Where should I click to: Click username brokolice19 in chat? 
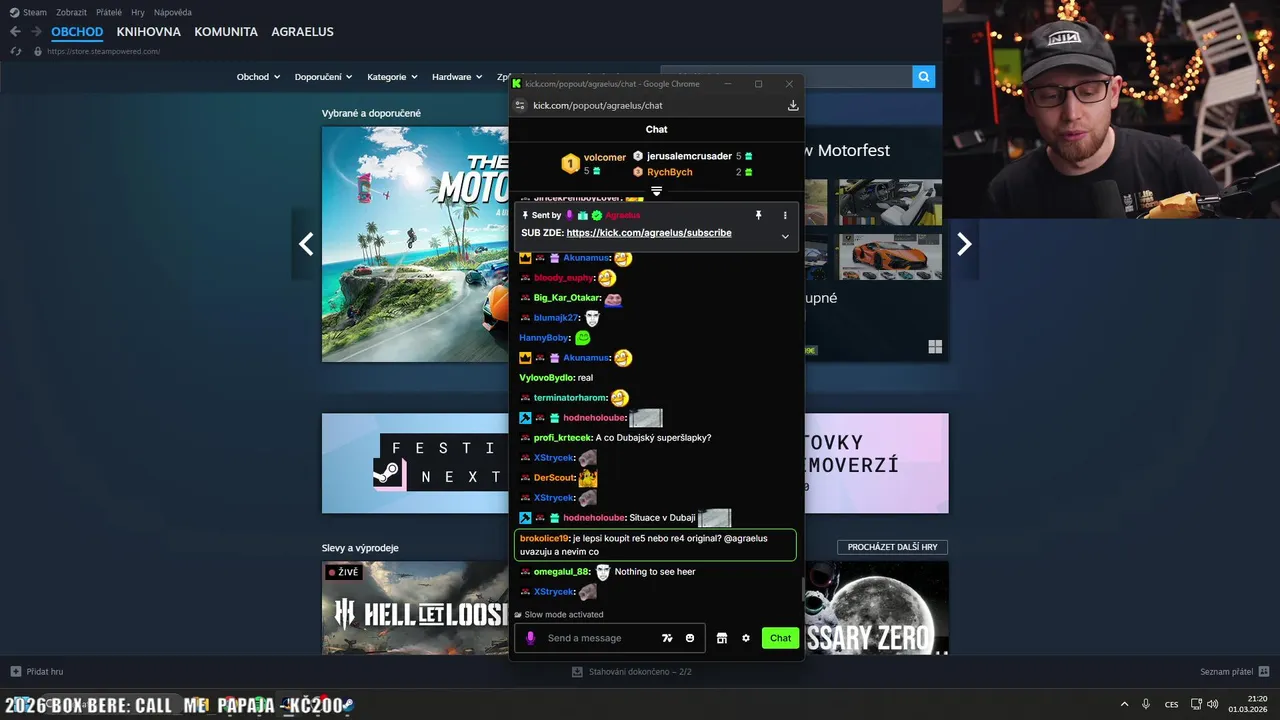click(544, 538)
